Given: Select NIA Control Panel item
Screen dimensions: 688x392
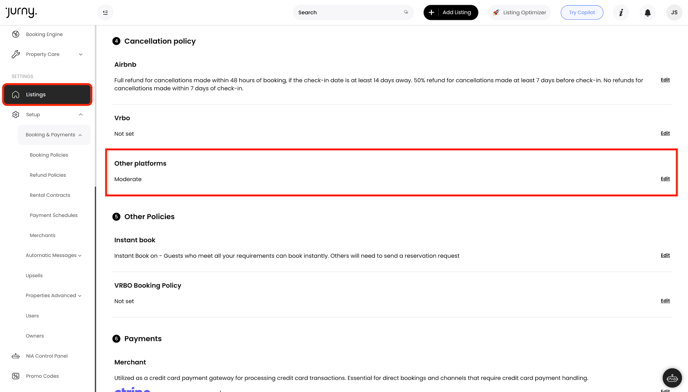Looking at the screenshot, I should pos(47,356).
